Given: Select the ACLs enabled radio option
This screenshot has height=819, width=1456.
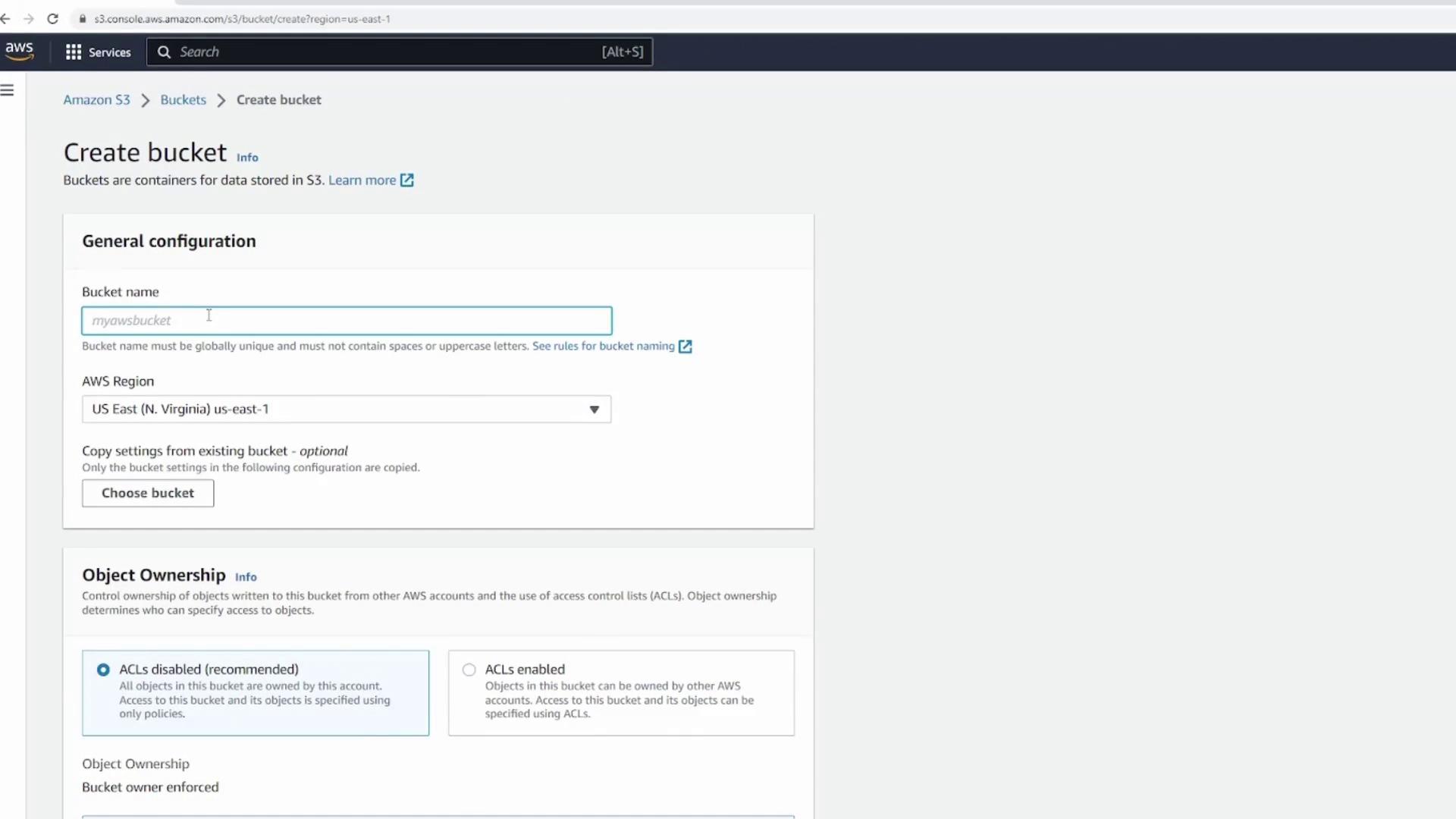Looking at the screenshot, I should click(x=469, y=670).
